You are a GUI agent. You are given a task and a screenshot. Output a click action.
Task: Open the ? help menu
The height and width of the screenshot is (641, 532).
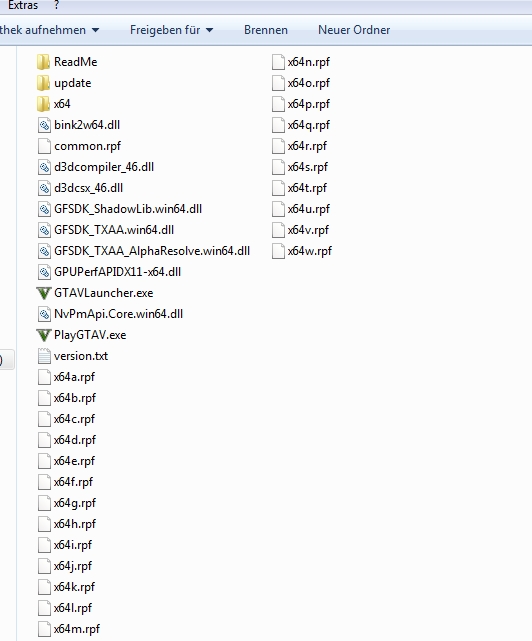tap(56, 5)
